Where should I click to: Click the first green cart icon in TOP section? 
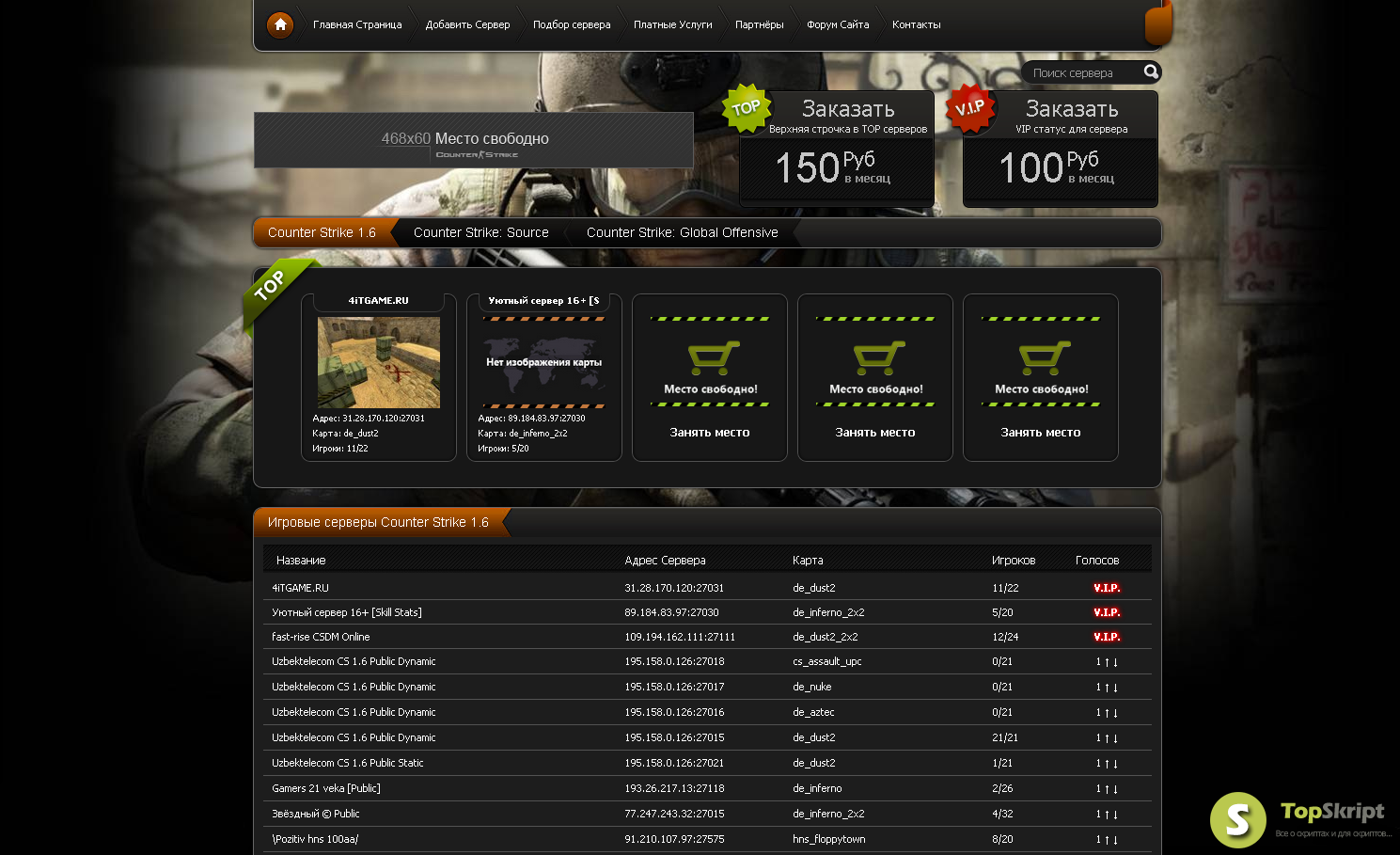click(713, 357)
